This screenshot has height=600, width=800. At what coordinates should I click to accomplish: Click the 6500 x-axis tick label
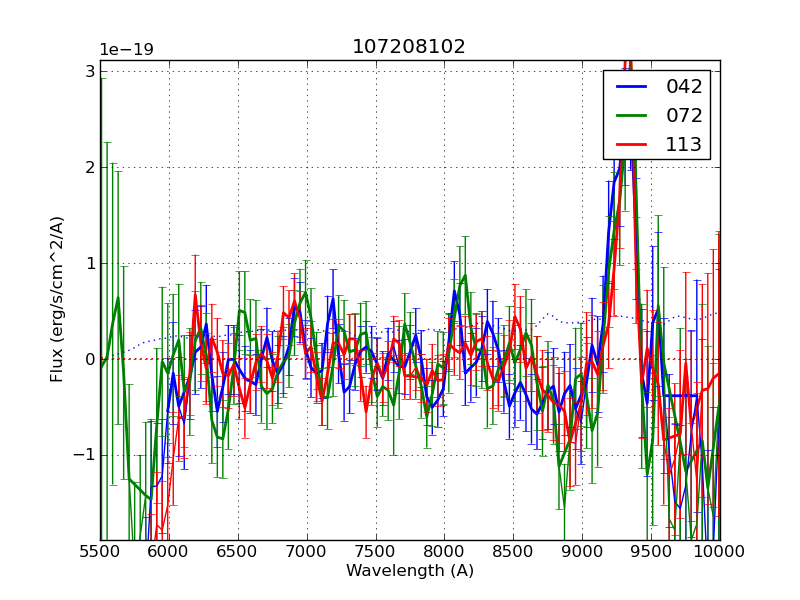point(238,551)
